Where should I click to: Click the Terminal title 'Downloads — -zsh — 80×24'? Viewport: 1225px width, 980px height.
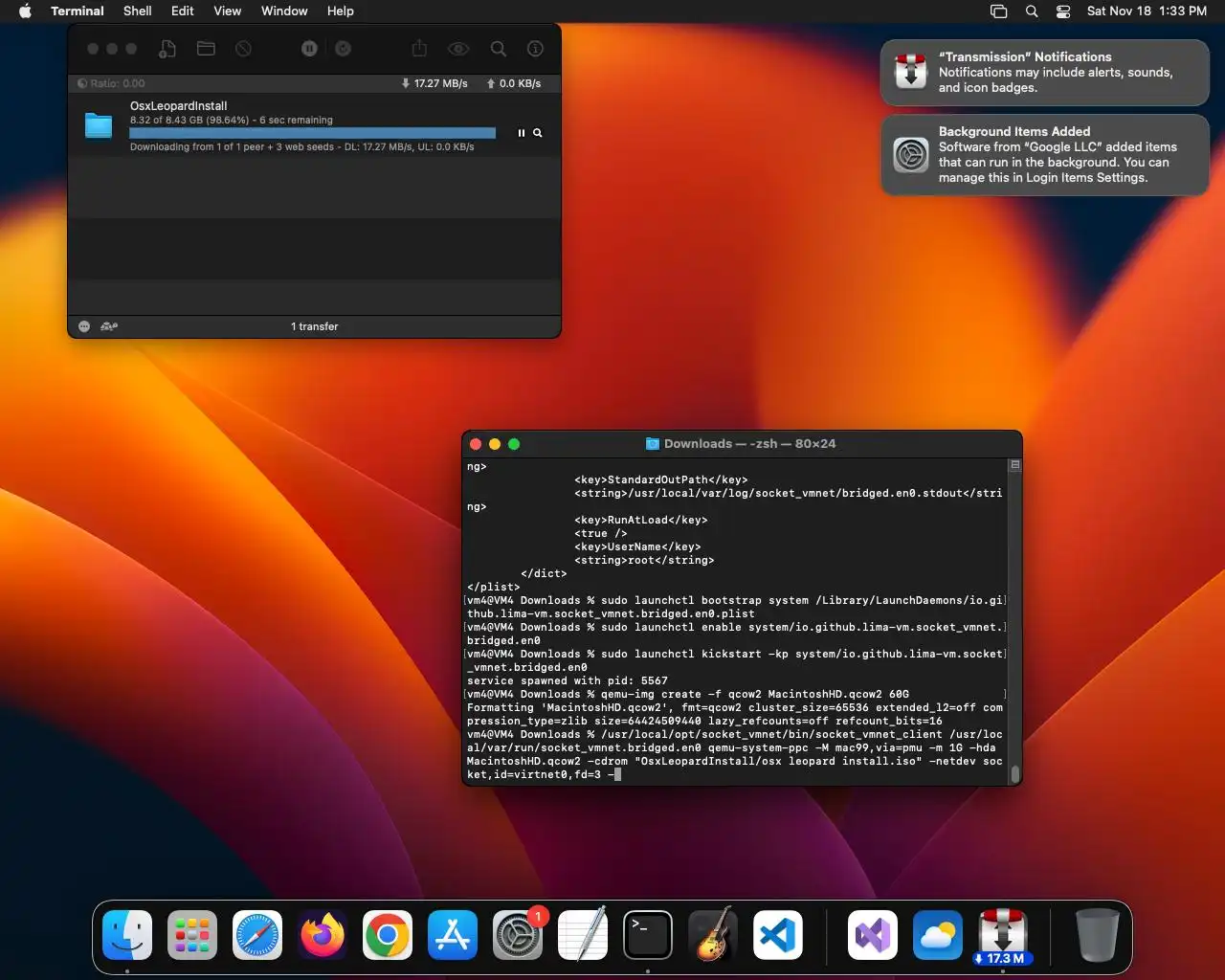[749, 444]
